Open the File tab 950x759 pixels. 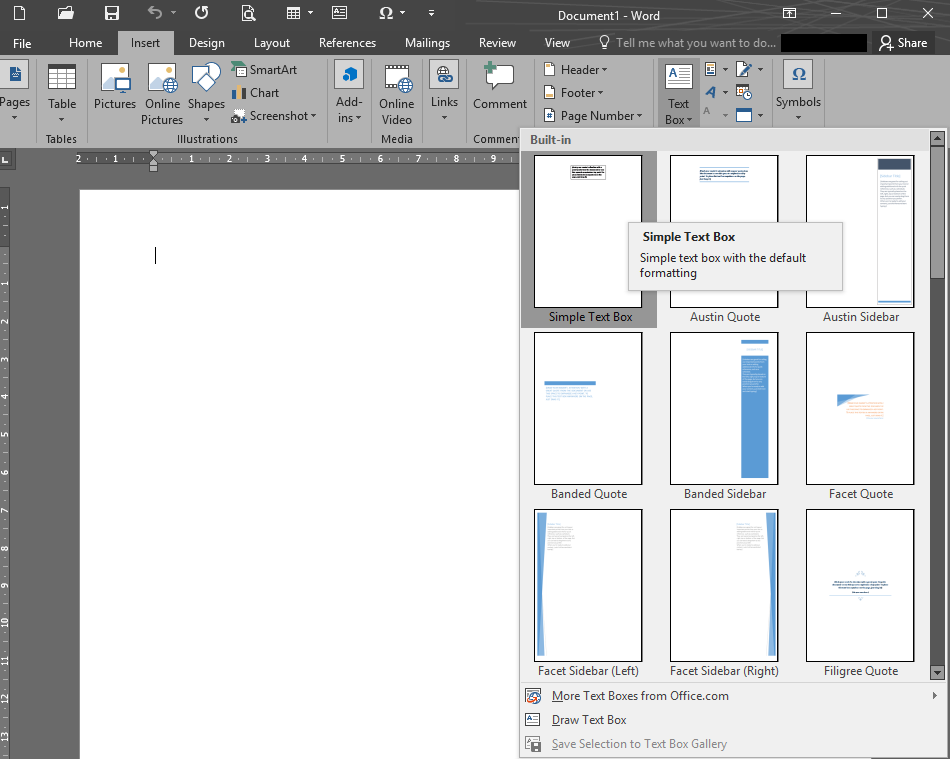coord(22,43)
